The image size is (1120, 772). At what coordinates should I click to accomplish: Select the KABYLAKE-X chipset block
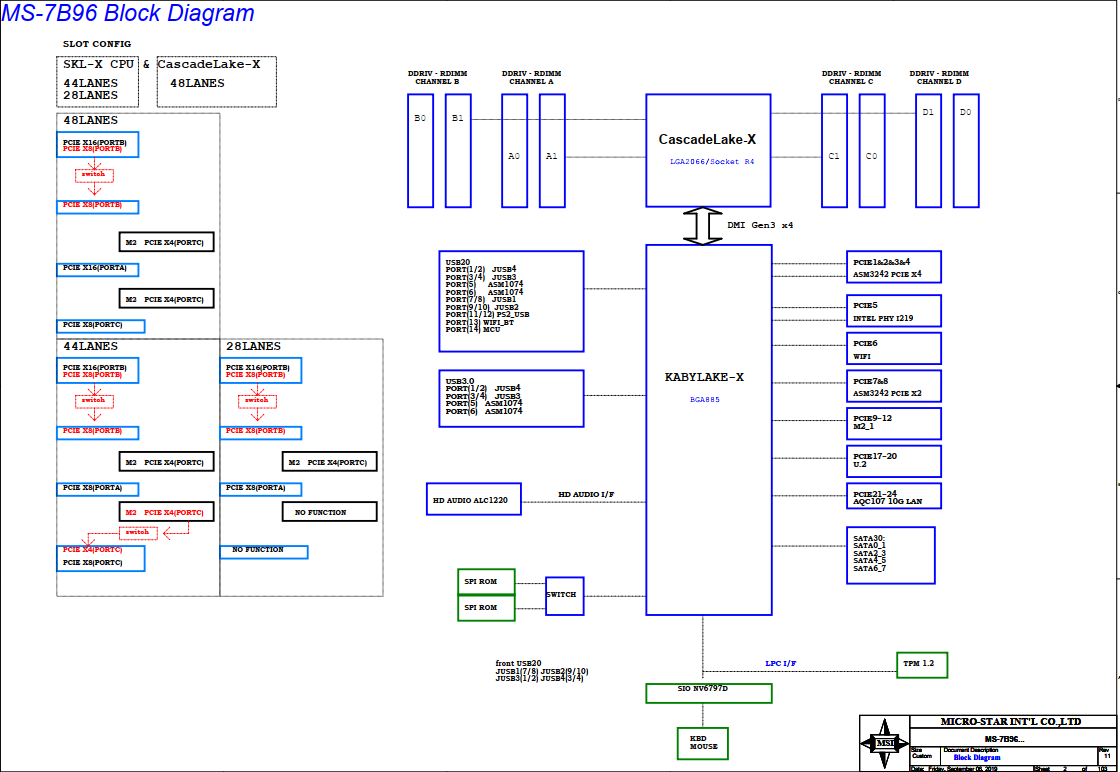(x=707, y=429)
